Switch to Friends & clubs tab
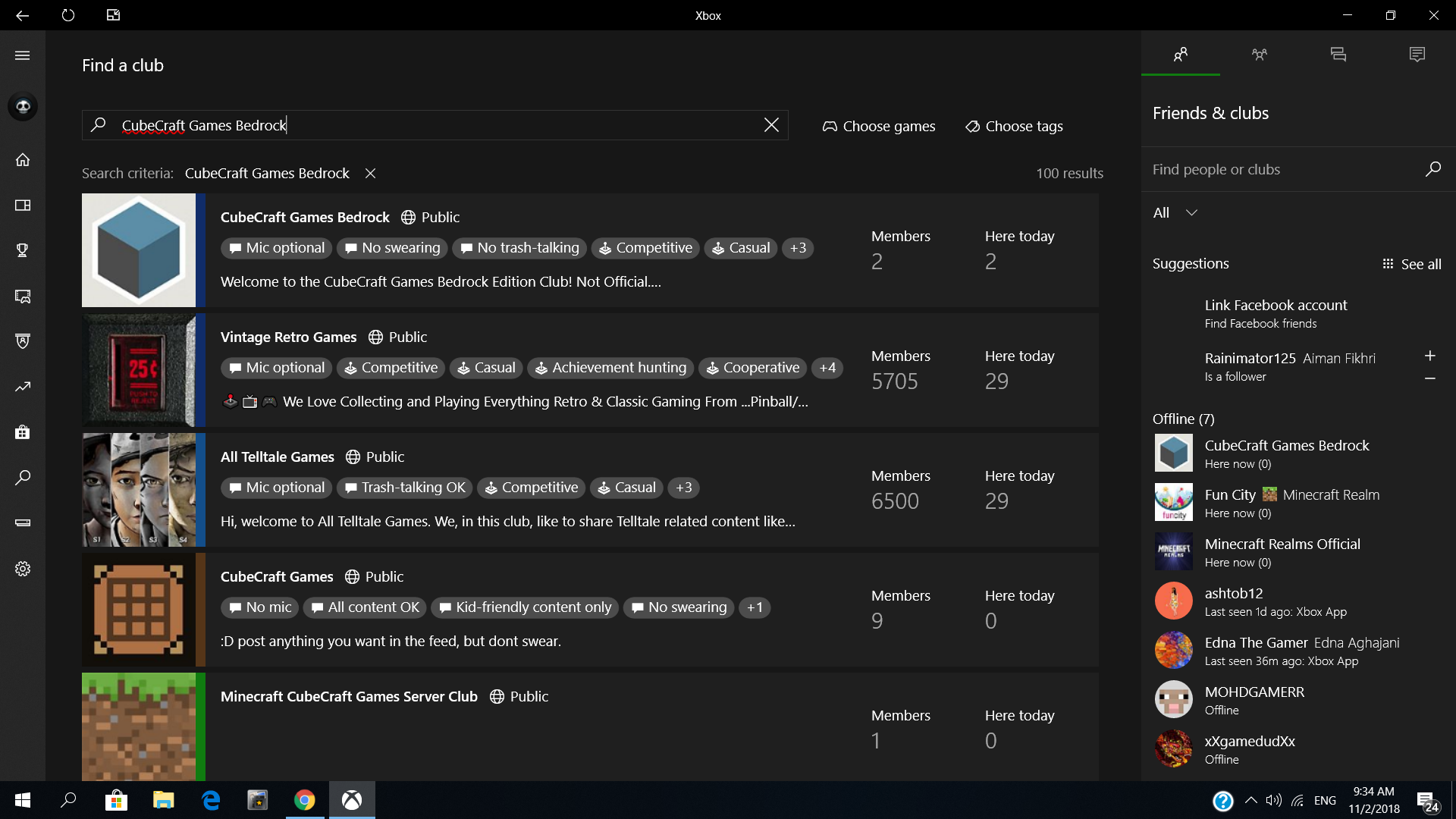This screenshot has height=819, width=1456. click(x=1181, y=54)
